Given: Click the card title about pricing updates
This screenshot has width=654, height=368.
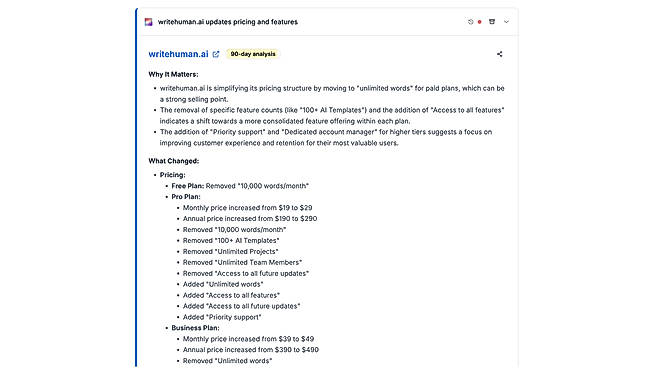Looking at the screenshot, I should click(228, 22).
